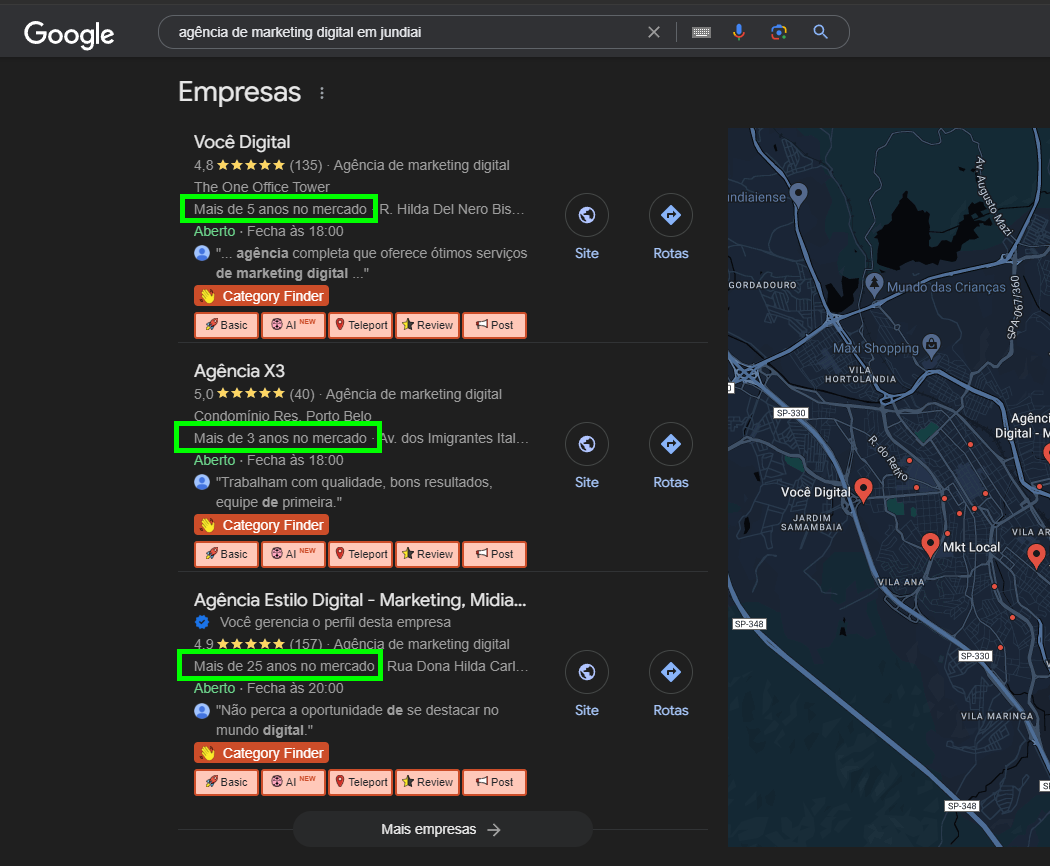Open the Agência X3 business listing title

point(239,371)
